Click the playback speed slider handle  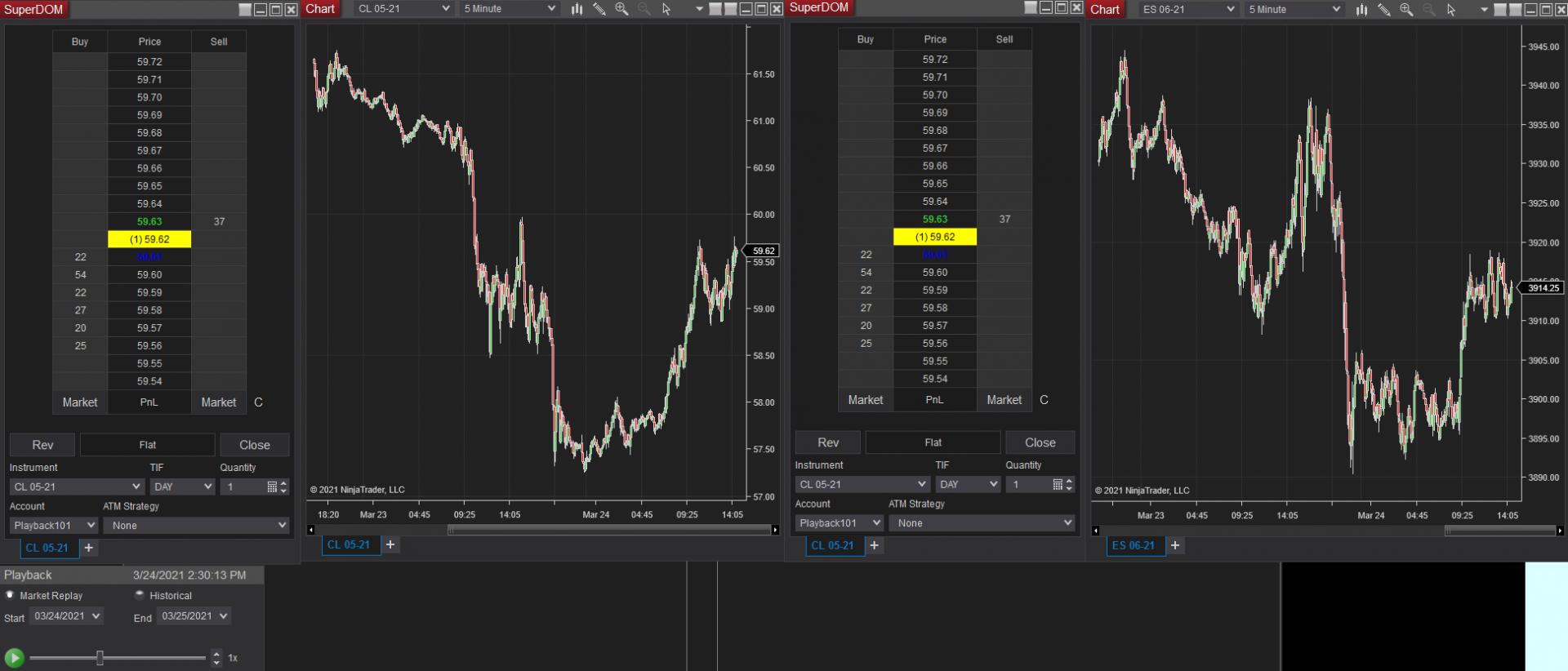[100, 657]
